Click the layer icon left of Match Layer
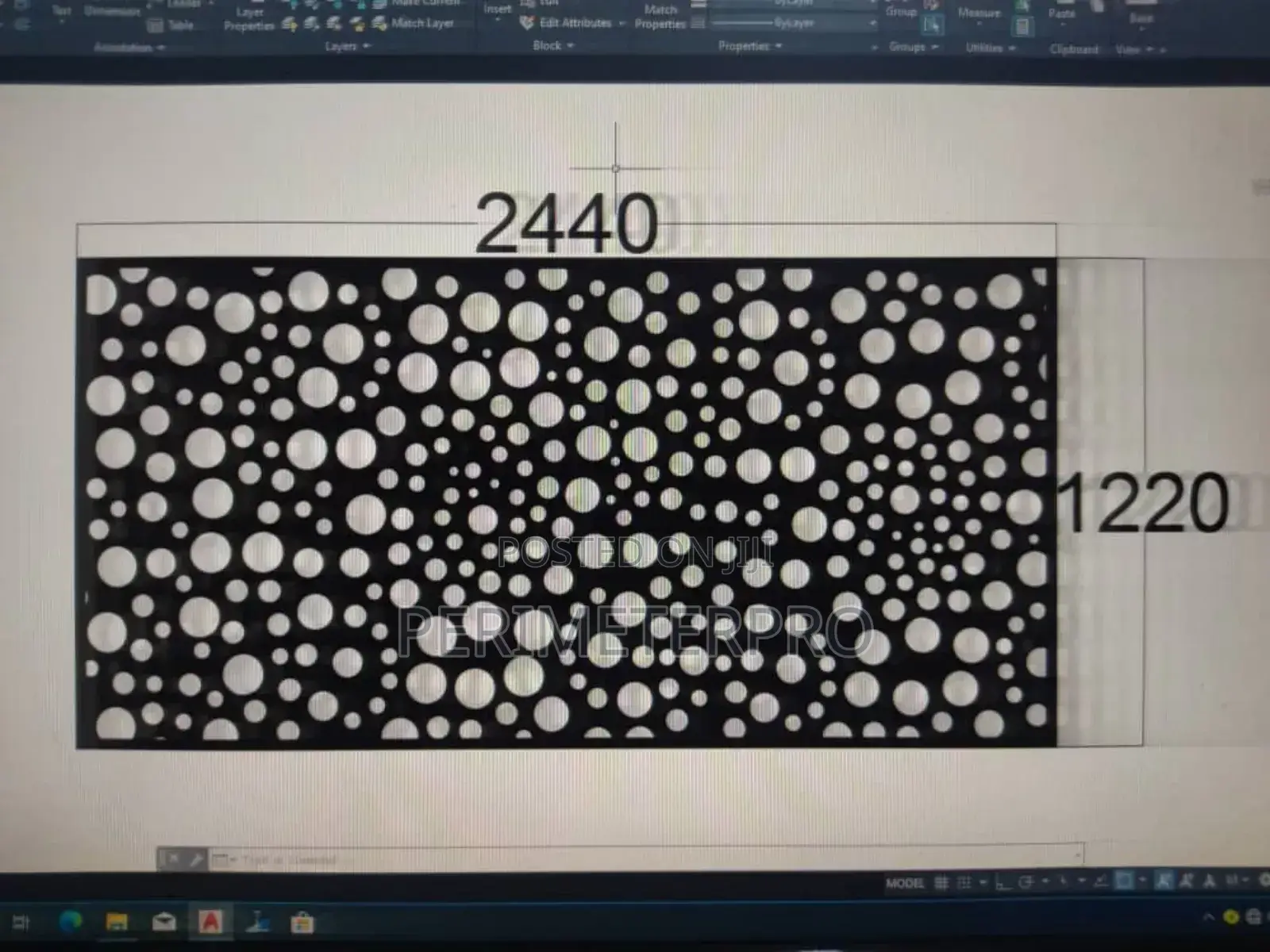 [380, 25]
